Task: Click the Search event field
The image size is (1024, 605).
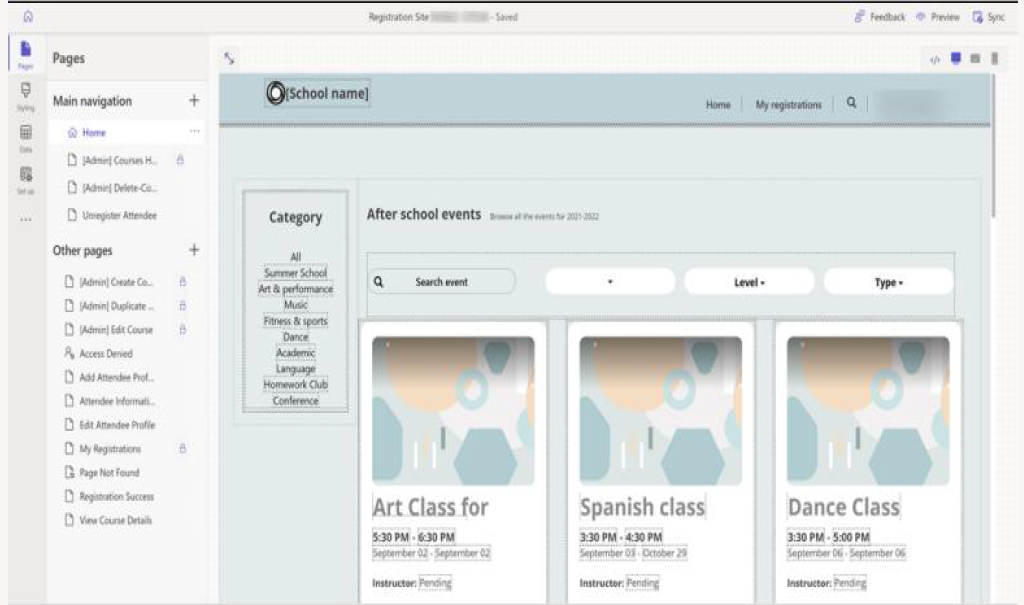Action: 442,282
